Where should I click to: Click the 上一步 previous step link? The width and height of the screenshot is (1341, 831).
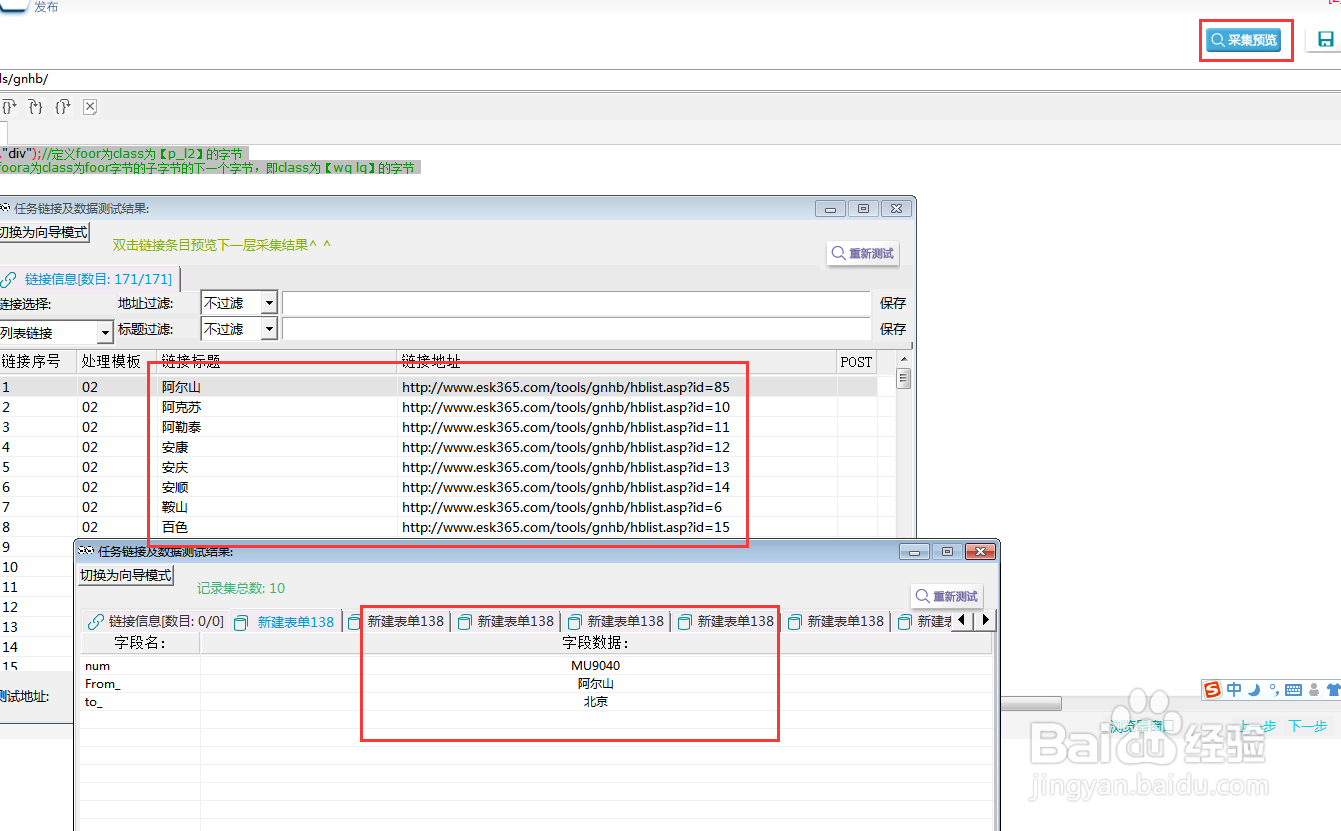(1258, 727)
